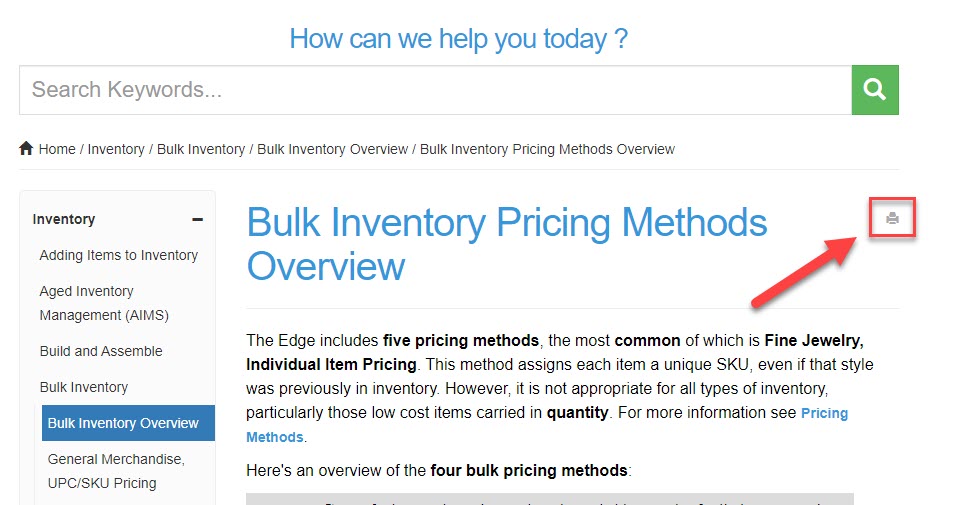Open Bulk Inventory breadcrumb link
Screen dimensions: 954x505
click(201, 149)
